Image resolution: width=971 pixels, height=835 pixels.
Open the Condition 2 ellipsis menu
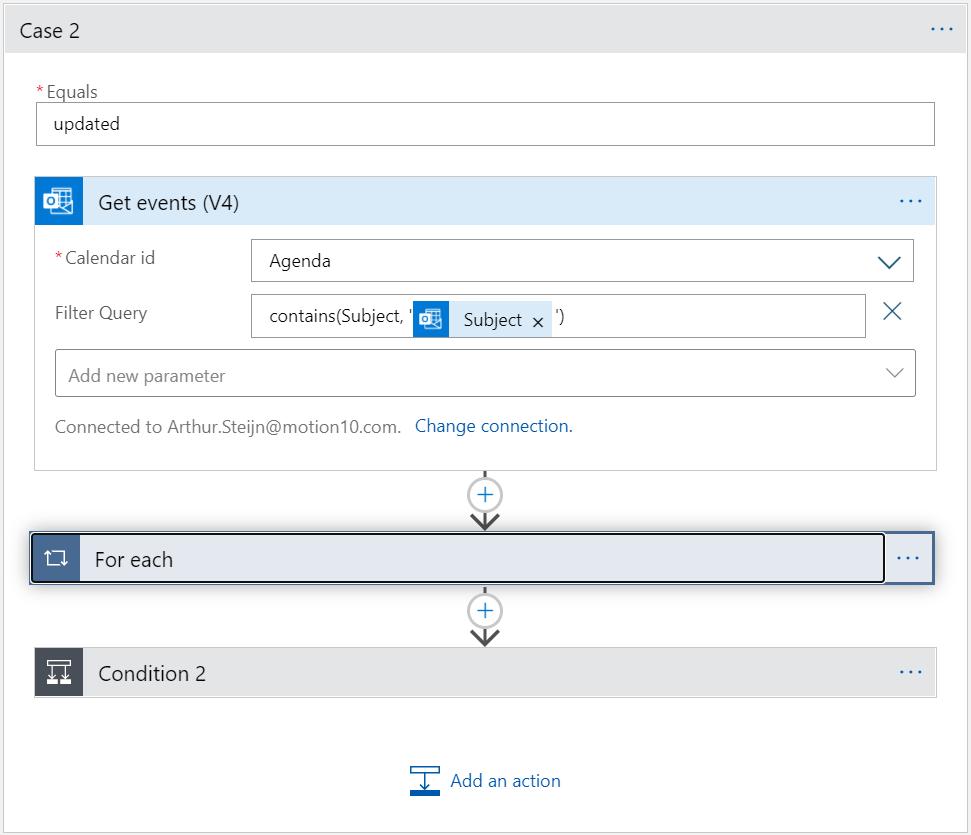[910, 673]
